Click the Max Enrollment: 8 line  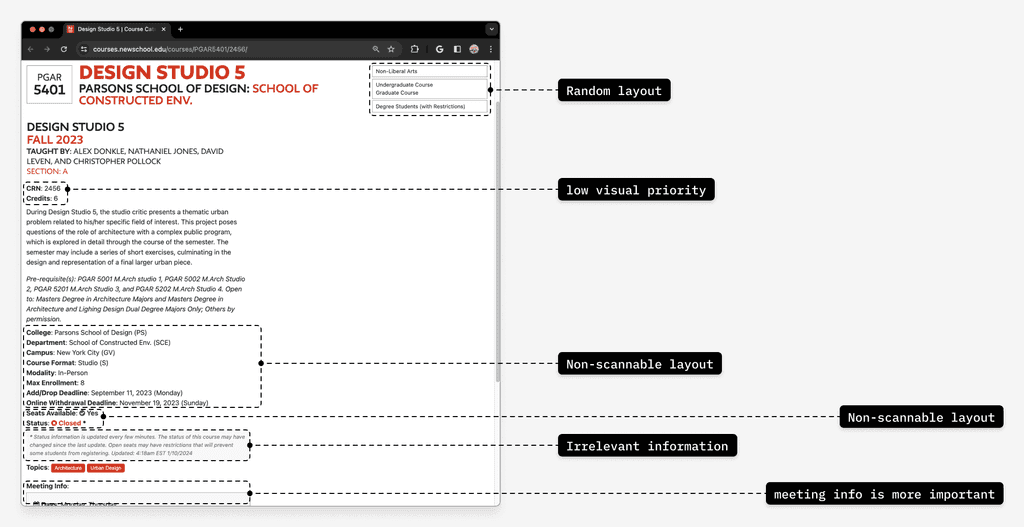[x=56, y=383]
